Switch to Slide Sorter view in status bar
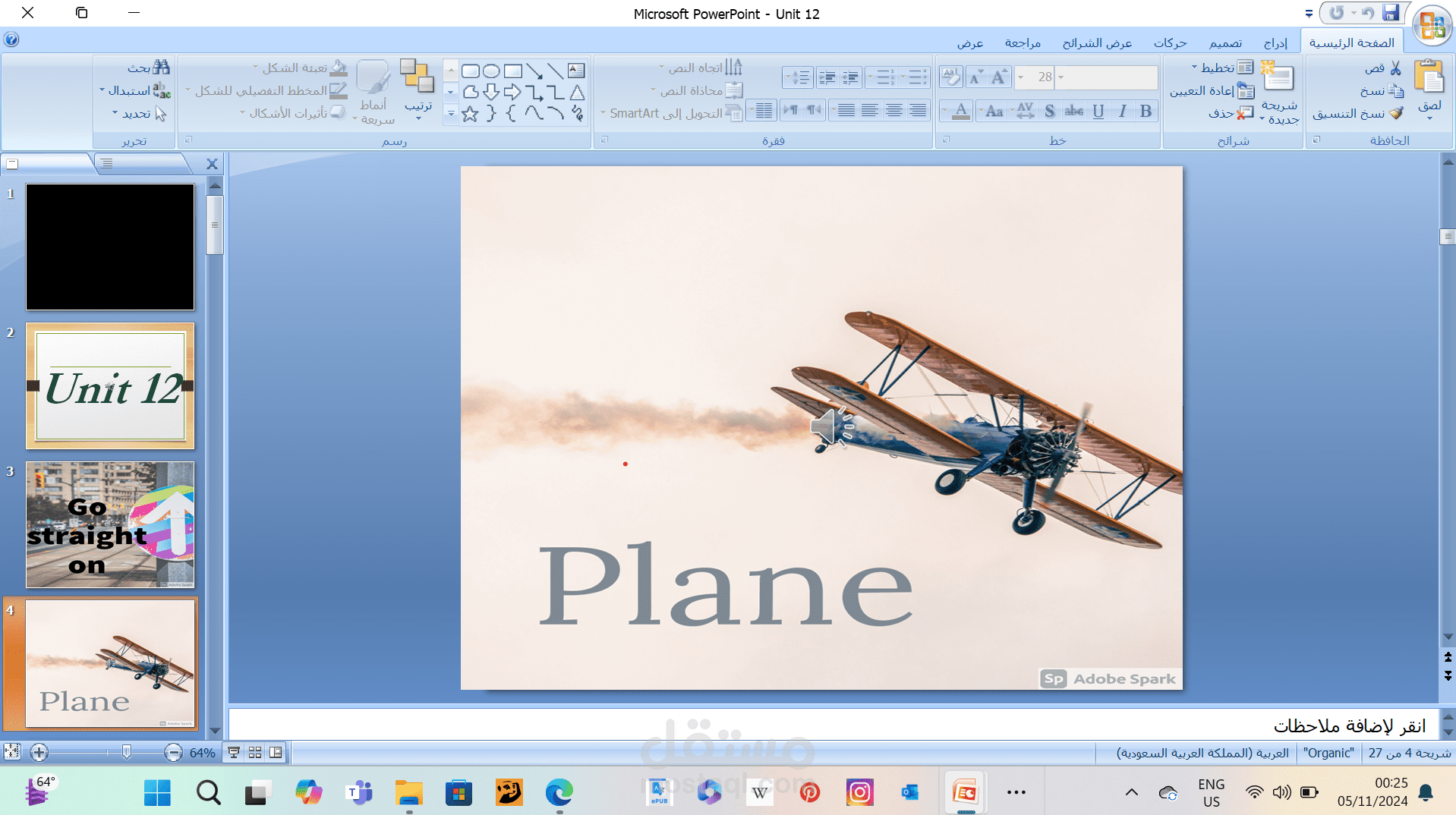This screenshot has height=815, width=1456. [255, 752]
